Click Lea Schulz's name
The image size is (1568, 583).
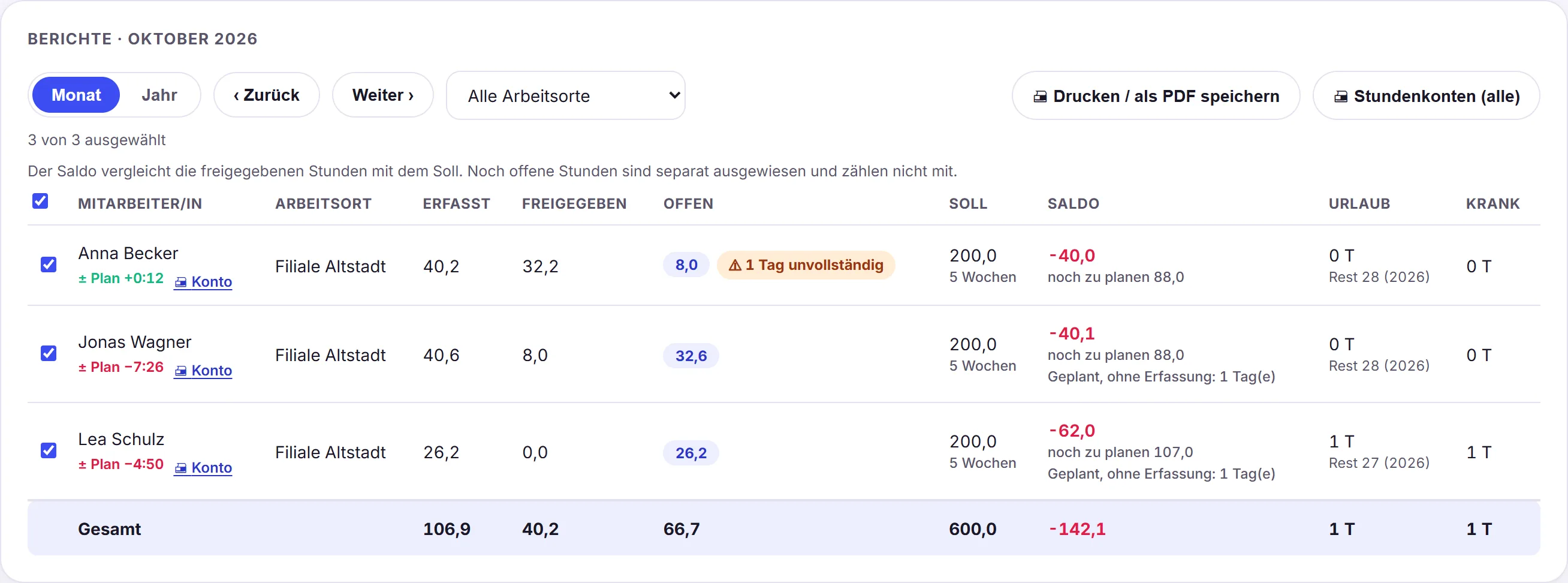click(x=121, y=439)
